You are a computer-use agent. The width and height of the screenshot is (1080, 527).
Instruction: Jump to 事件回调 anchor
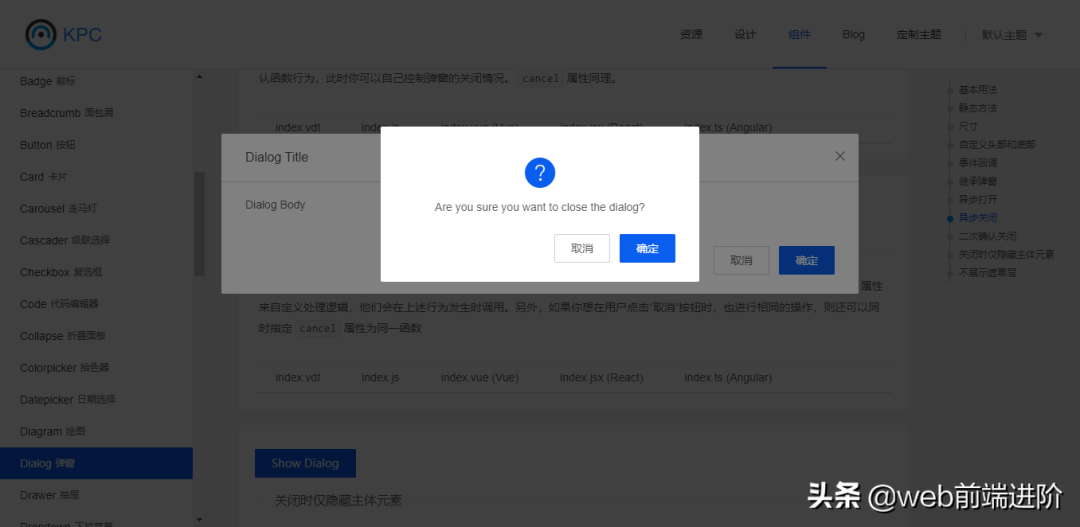[x=977, y=163]
